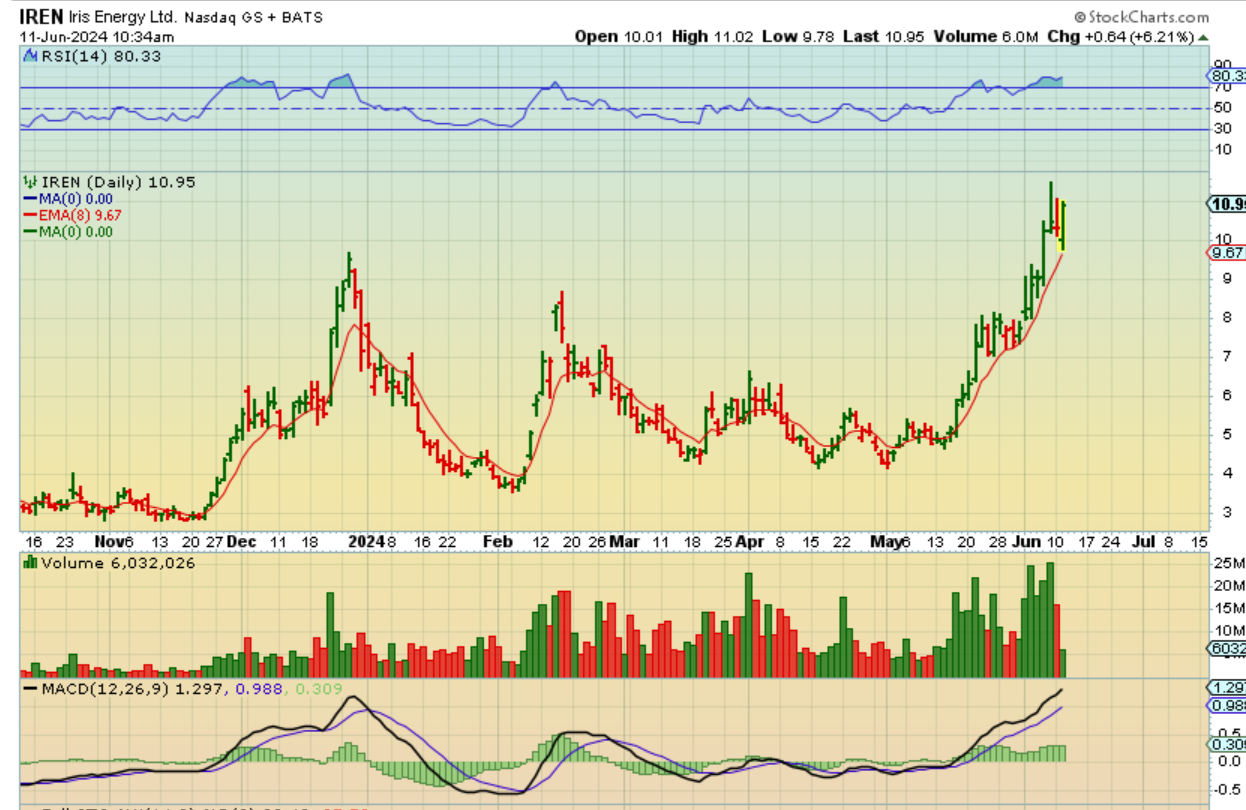Click the red EMA(8) legend line marker
Screen dimensions: 1246x810
click(31, 215)
